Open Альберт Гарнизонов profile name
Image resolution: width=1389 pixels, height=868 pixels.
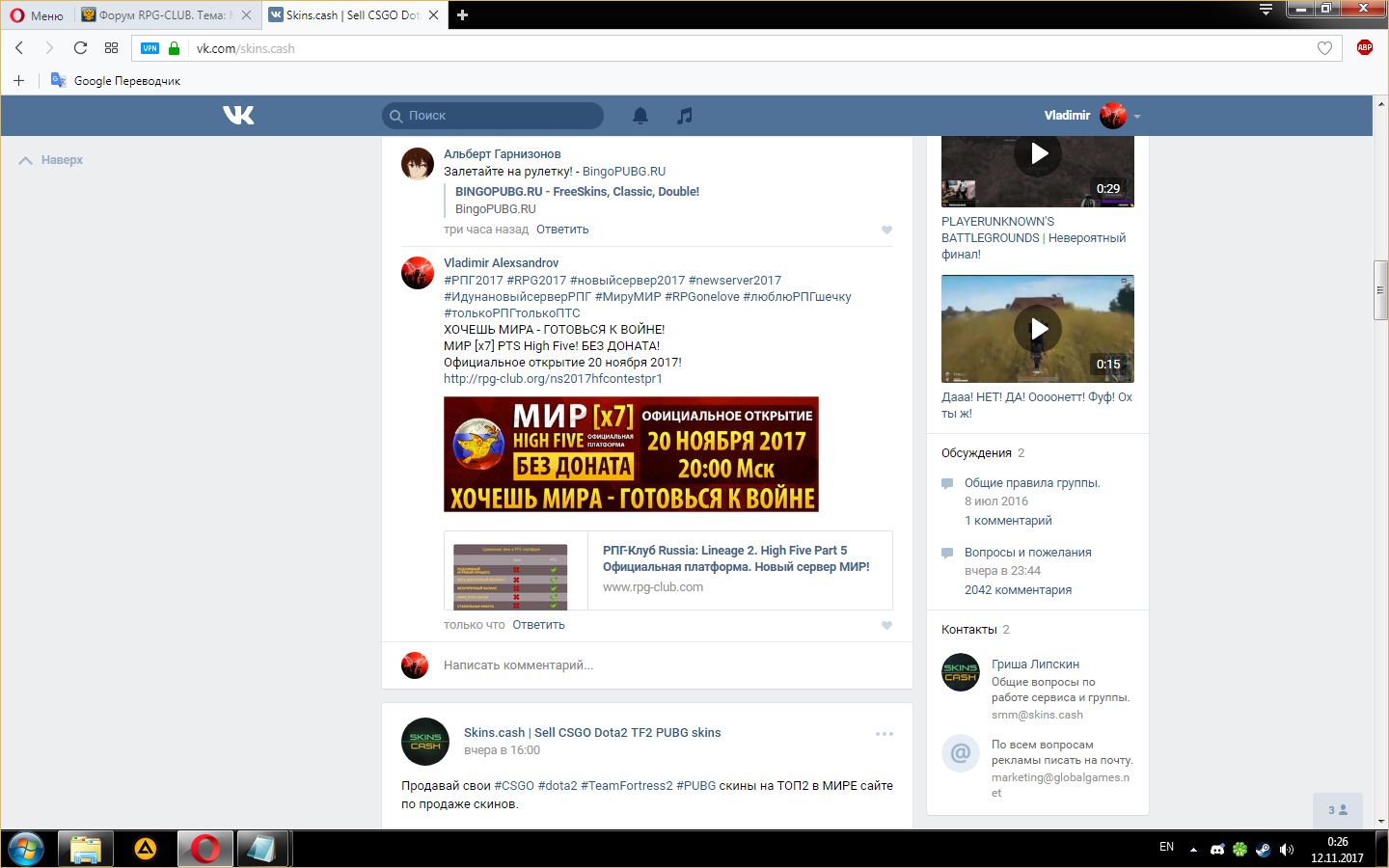502,154
